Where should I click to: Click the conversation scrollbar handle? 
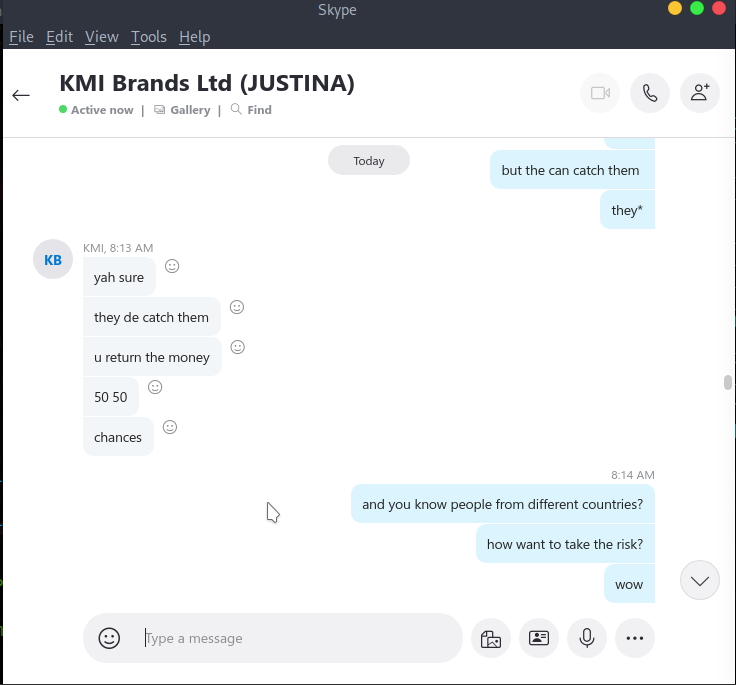pyautogui.click(x=728, y=382)
